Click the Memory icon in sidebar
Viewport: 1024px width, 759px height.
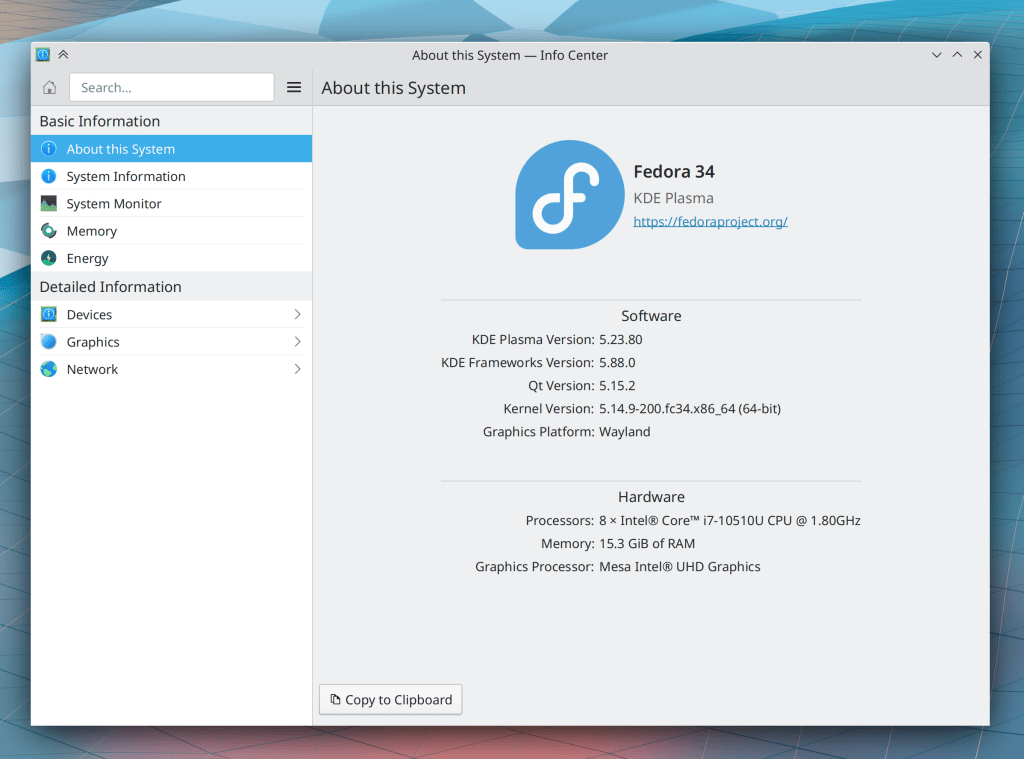[48, 231]
